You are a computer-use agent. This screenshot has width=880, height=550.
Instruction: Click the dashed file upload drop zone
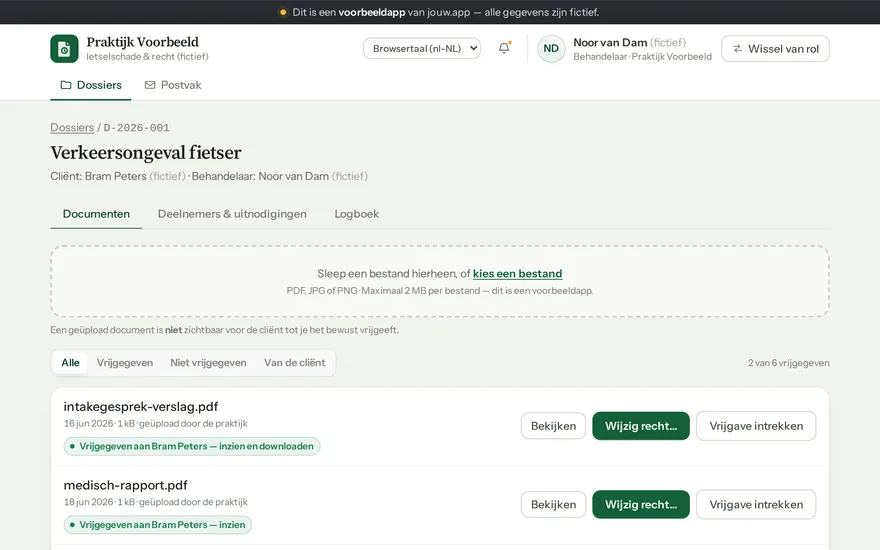439,281
